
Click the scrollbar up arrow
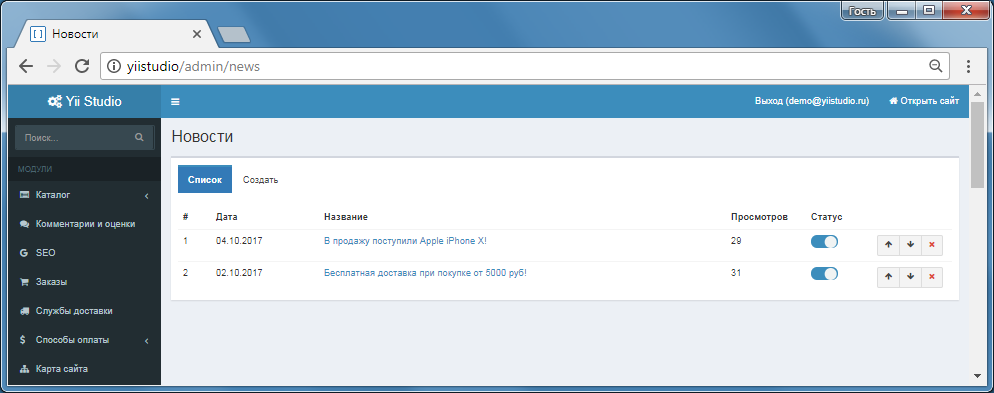click(977, 94)
